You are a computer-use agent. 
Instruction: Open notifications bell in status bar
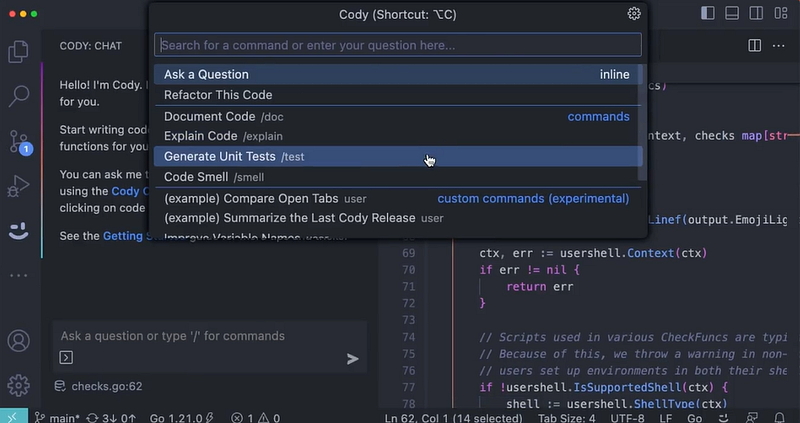779,418
